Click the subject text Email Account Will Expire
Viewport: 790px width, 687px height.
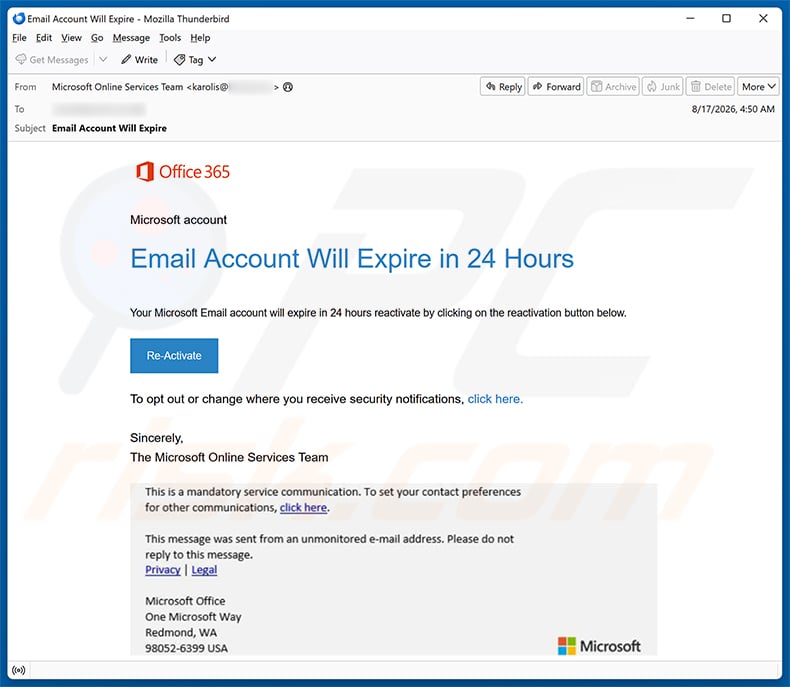click(x=109, y=128)
